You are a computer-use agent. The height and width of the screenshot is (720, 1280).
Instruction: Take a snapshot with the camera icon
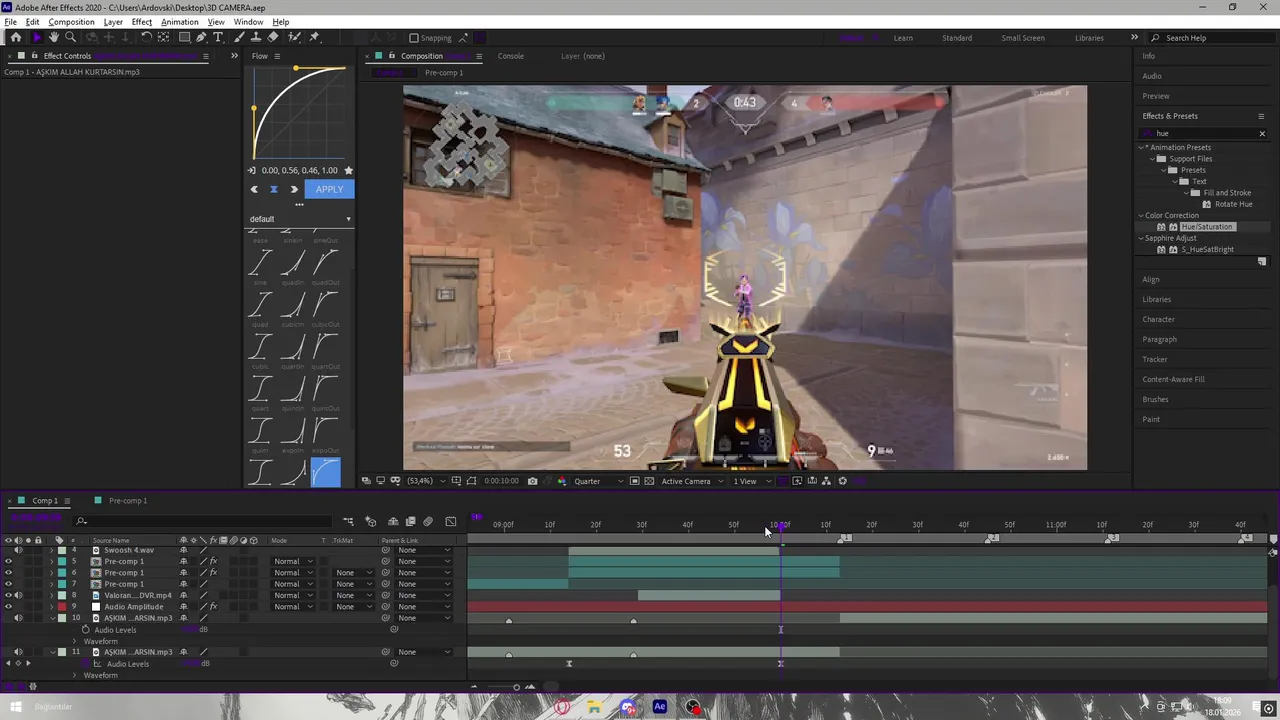(532, 481)
